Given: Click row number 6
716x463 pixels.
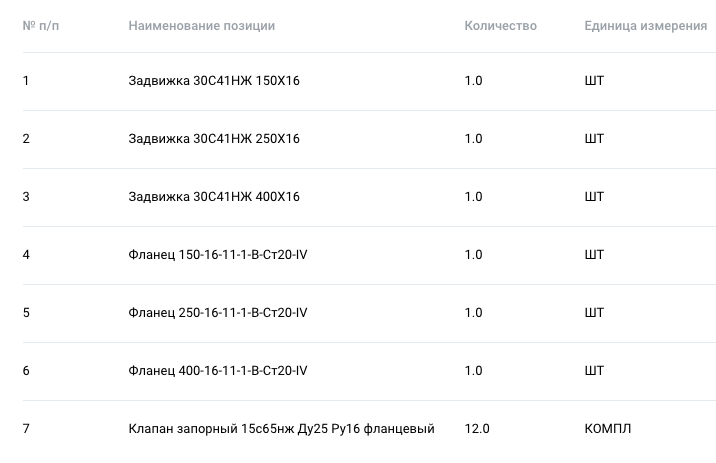Looking at the screenshot, I should [26, 371].
